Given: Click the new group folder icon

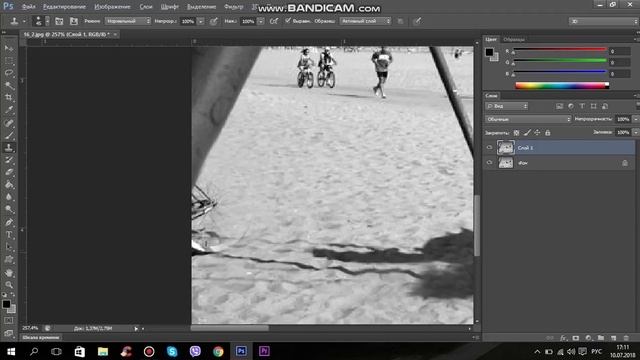Looking at the screenshot, I should 601,338.
